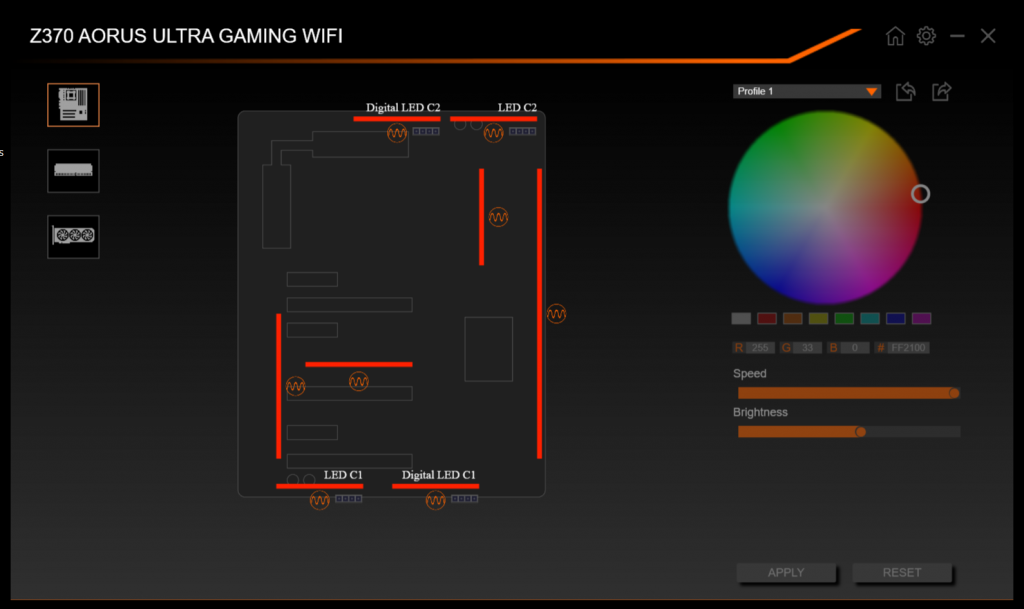Click the Brightness slider handle
Viewport: 1024px width, 609px height.
[x=861, y=431]
